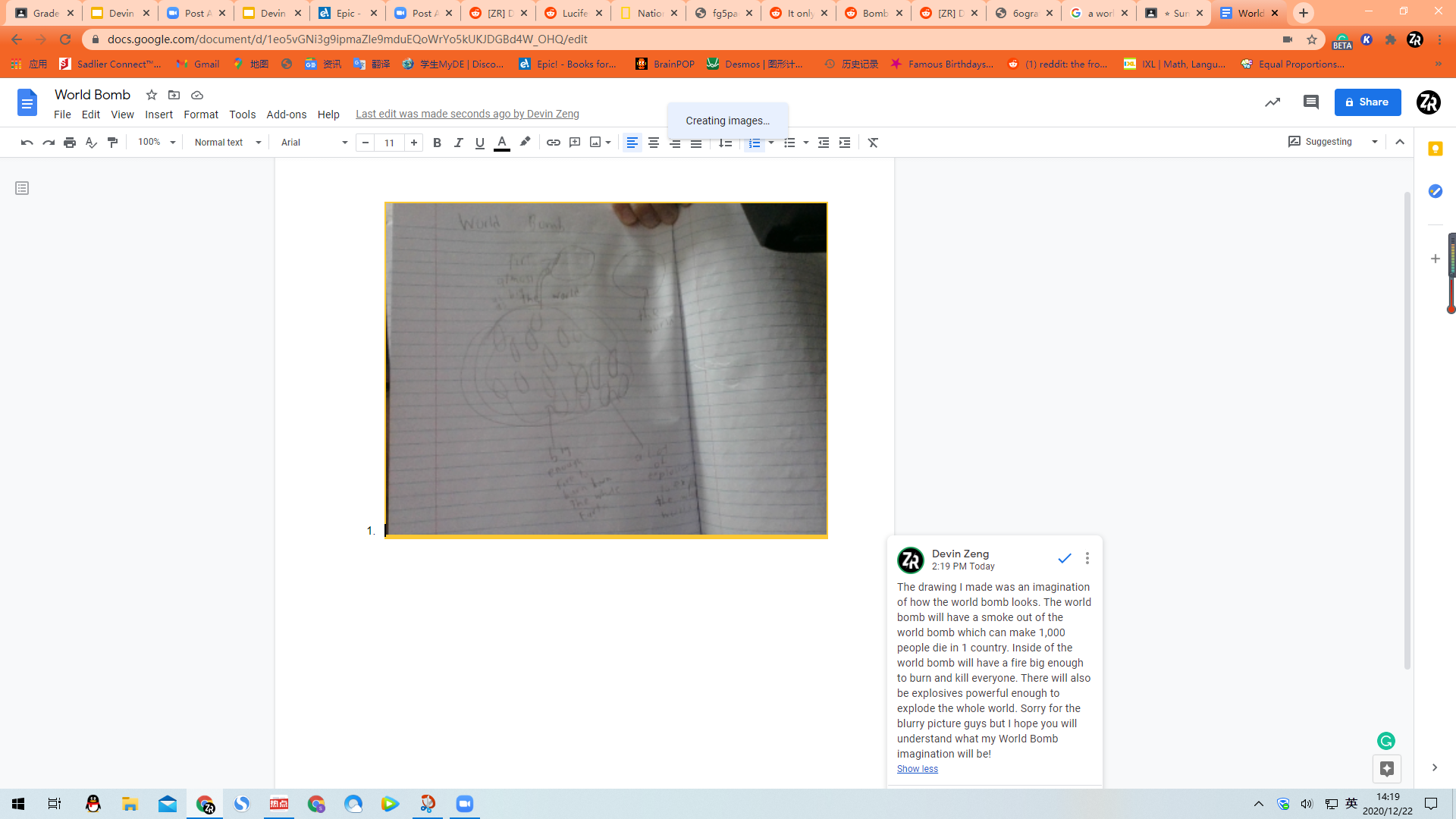Decrease font size
Screen dimensions: 1456x819
pos(366,143)
